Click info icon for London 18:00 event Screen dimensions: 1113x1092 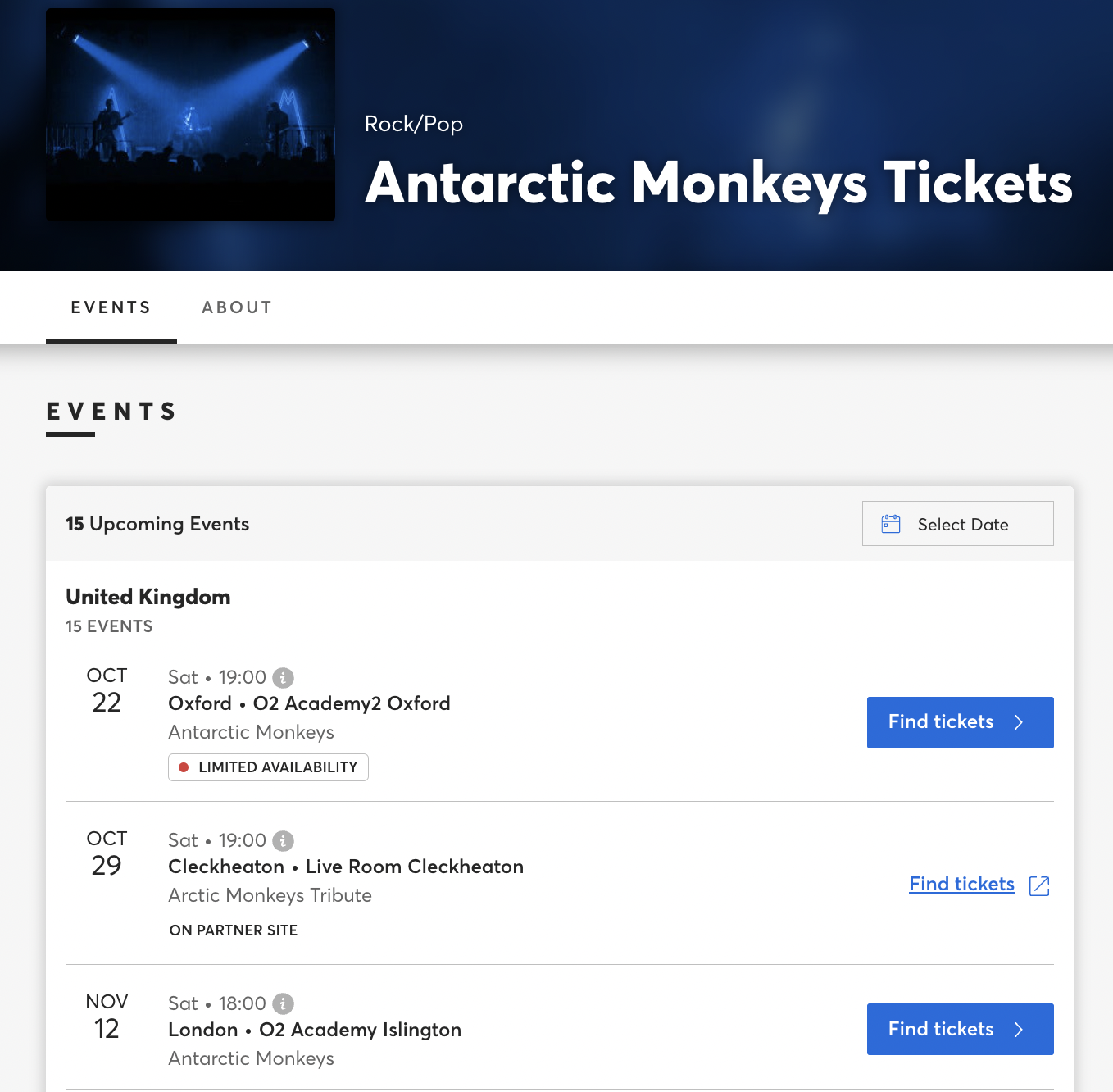[283, 1004]
